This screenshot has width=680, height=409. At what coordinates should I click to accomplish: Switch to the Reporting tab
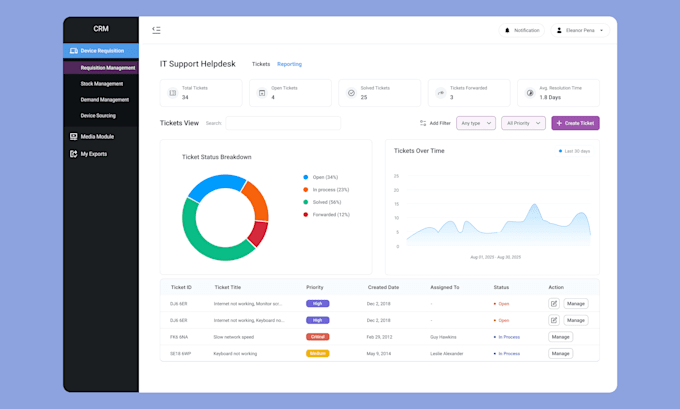289,64
